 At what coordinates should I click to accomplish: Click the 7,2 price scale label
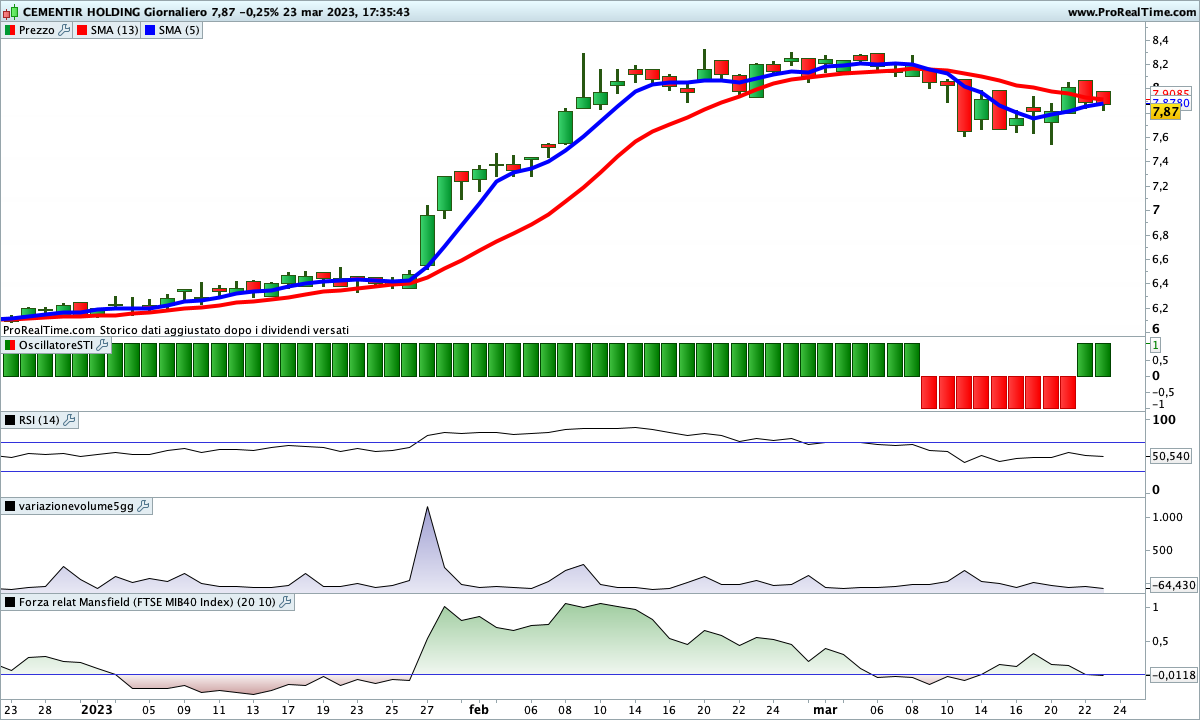pyautogui.click(x=1160, y=186)
